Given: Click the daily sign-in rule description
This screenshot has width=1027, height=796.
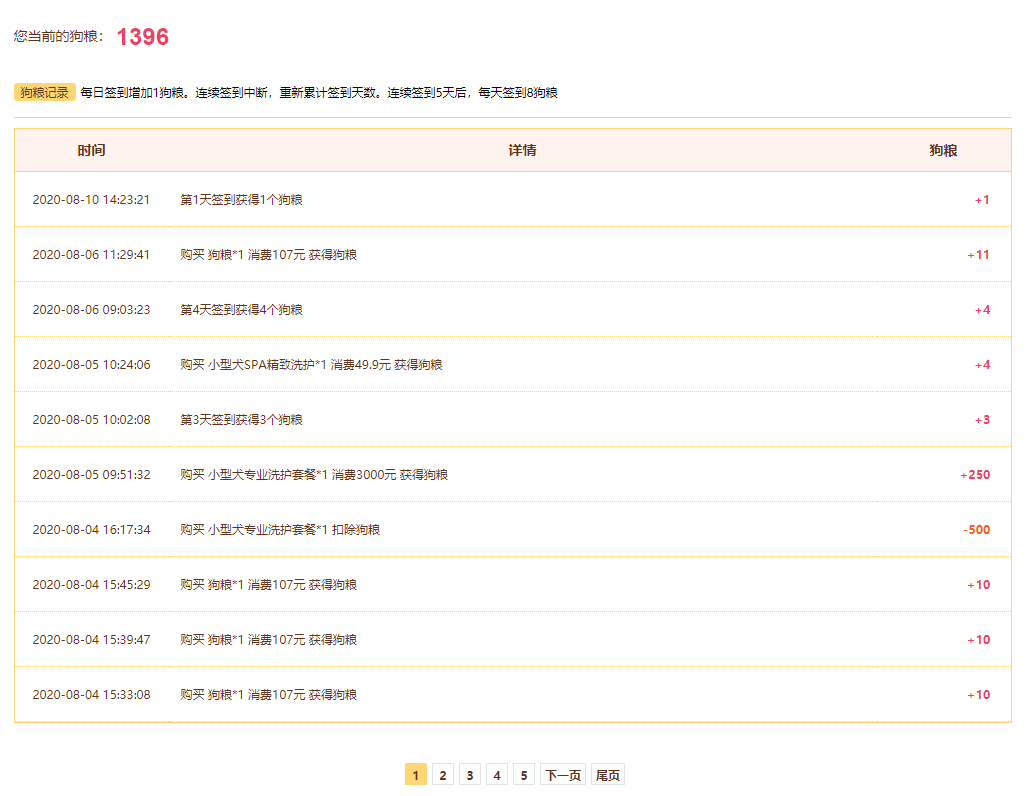Looking at the screenshot, I should pyautogui.click(x=319, y=92).
